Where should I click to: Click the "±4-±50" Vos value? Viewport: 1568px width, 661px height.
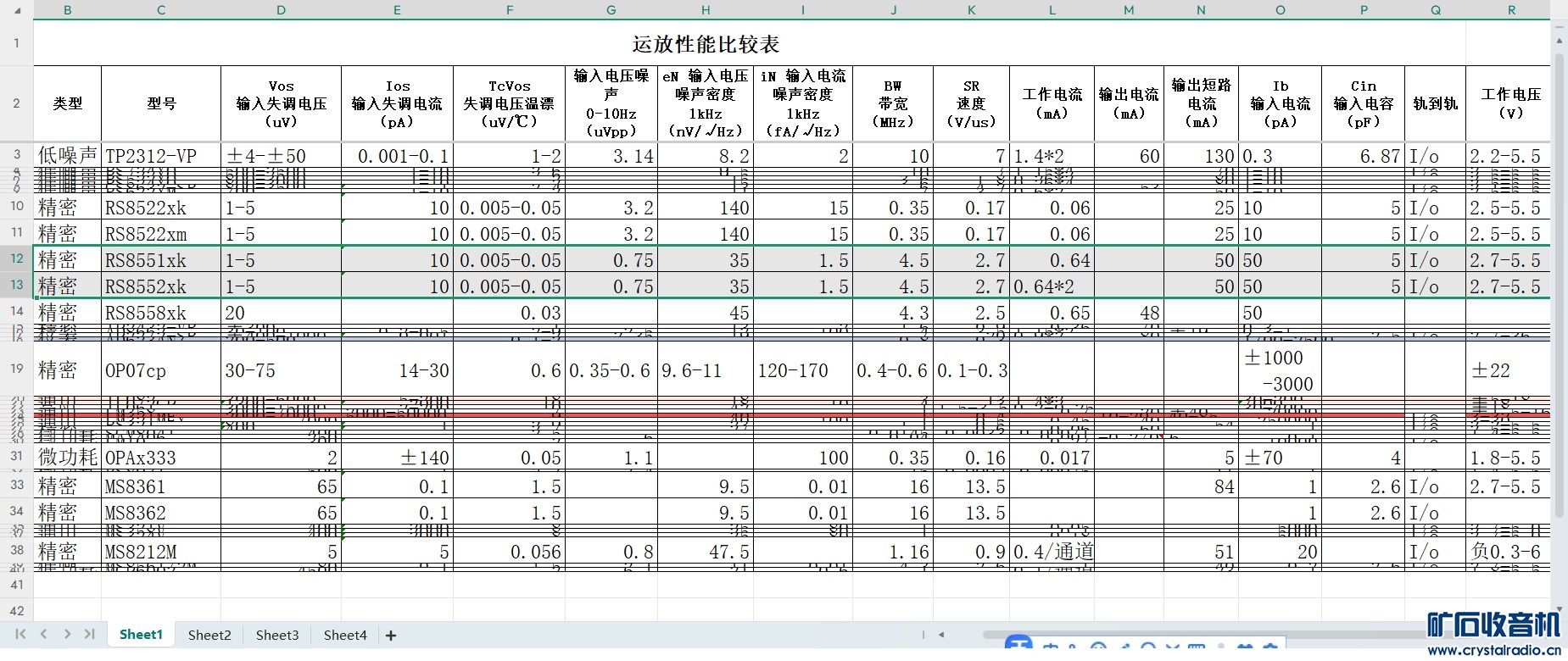281,156
